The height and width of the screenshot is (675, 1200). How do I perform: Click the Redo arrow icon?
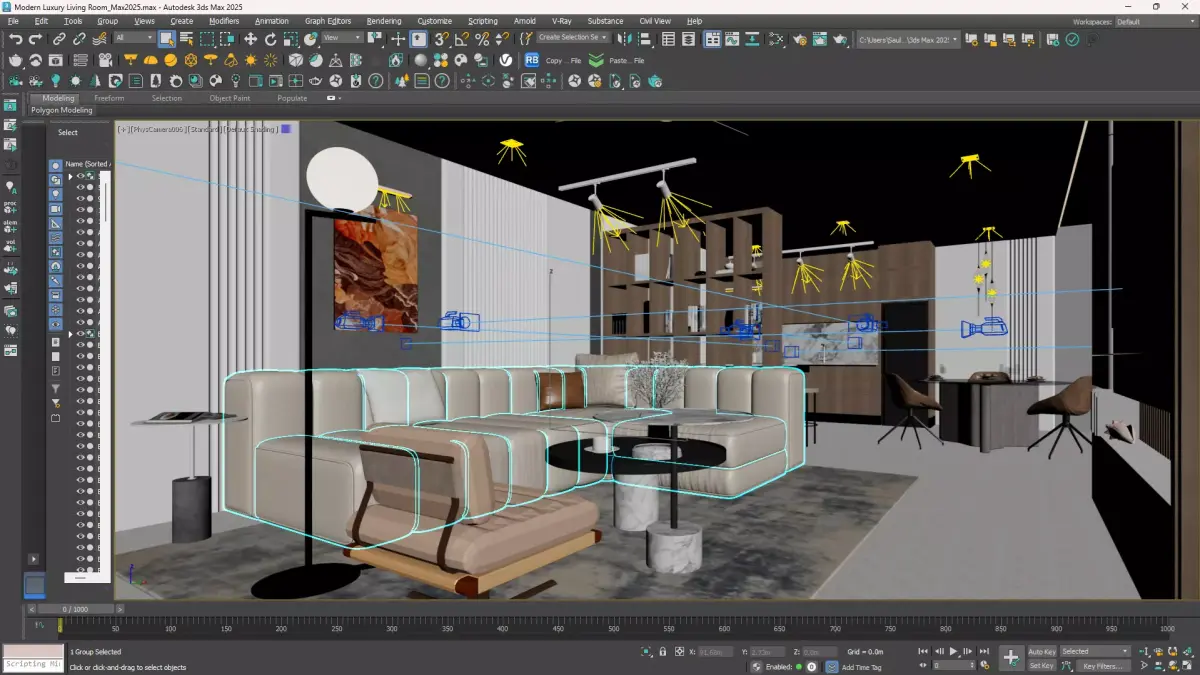click(x=35, y=39)
